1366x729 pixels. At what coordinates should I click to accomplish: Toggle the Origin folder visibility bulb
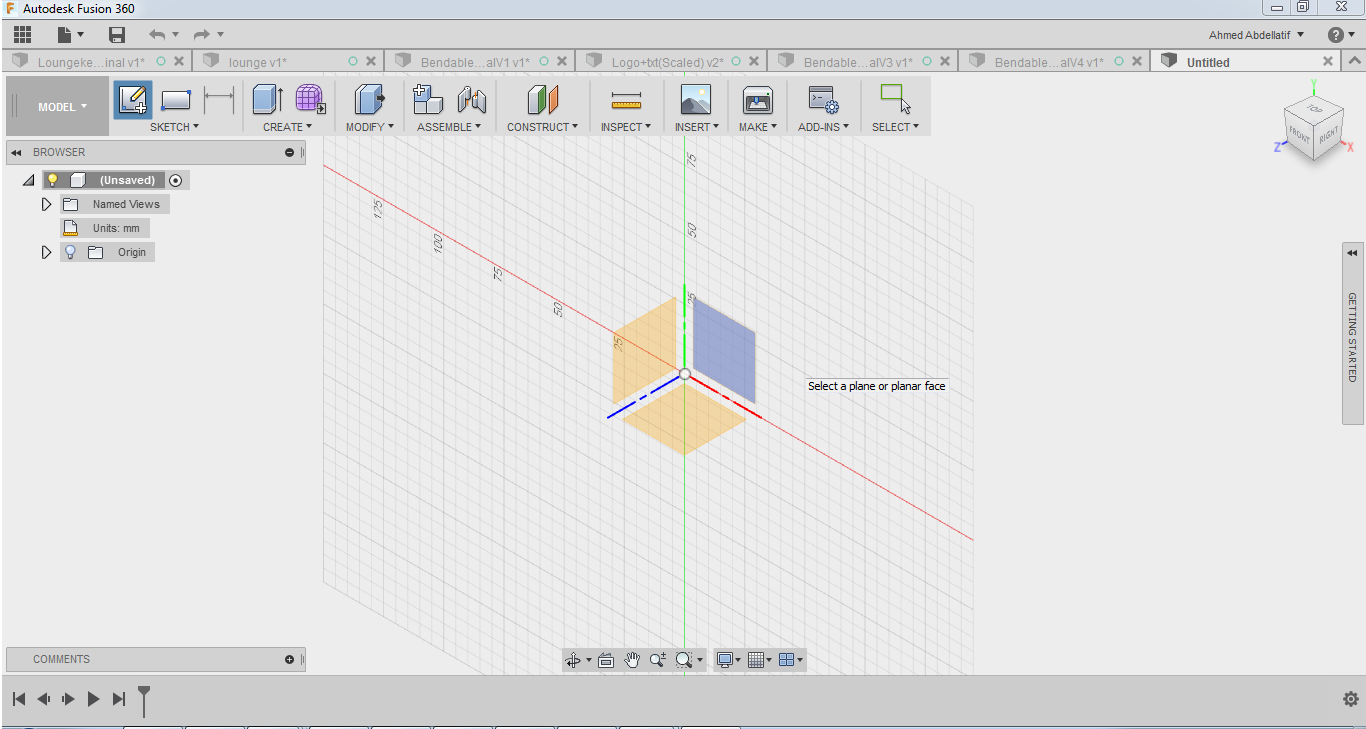pos(70,252)
